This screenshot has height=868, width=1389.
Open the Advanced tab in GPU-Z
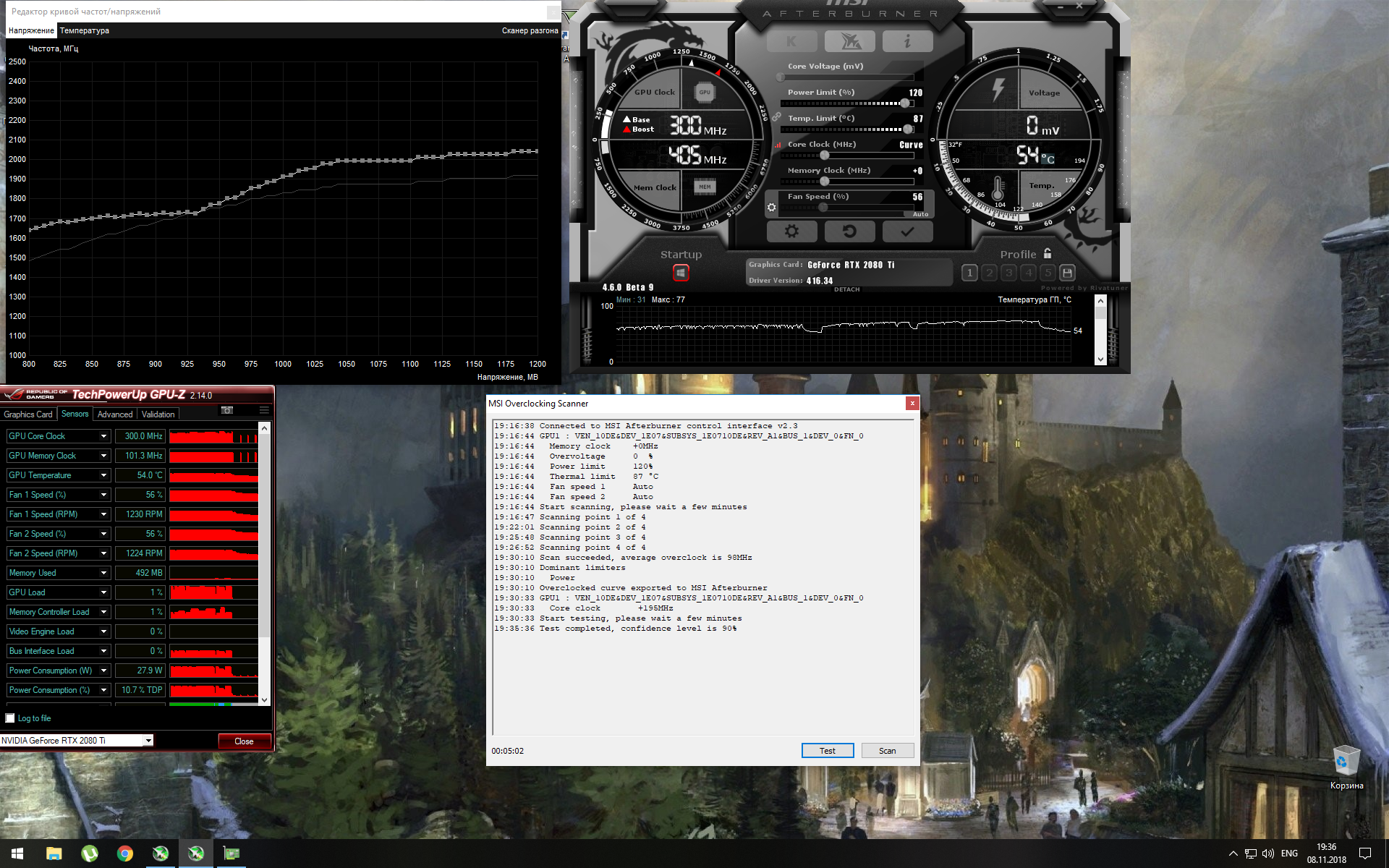(115, 414)
